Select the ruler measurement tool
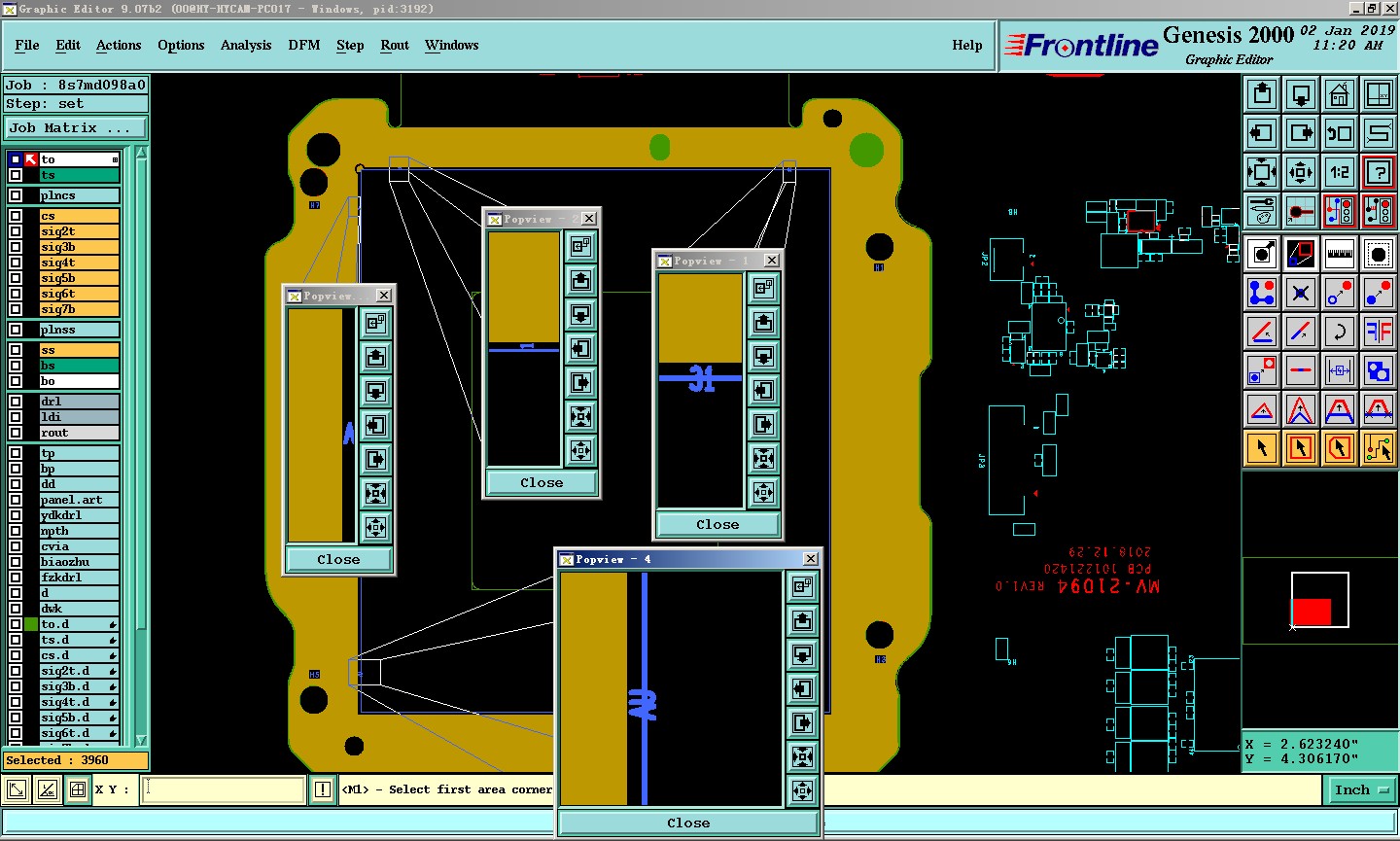Screen dimensions: 1400x841 coord(1340,254)
